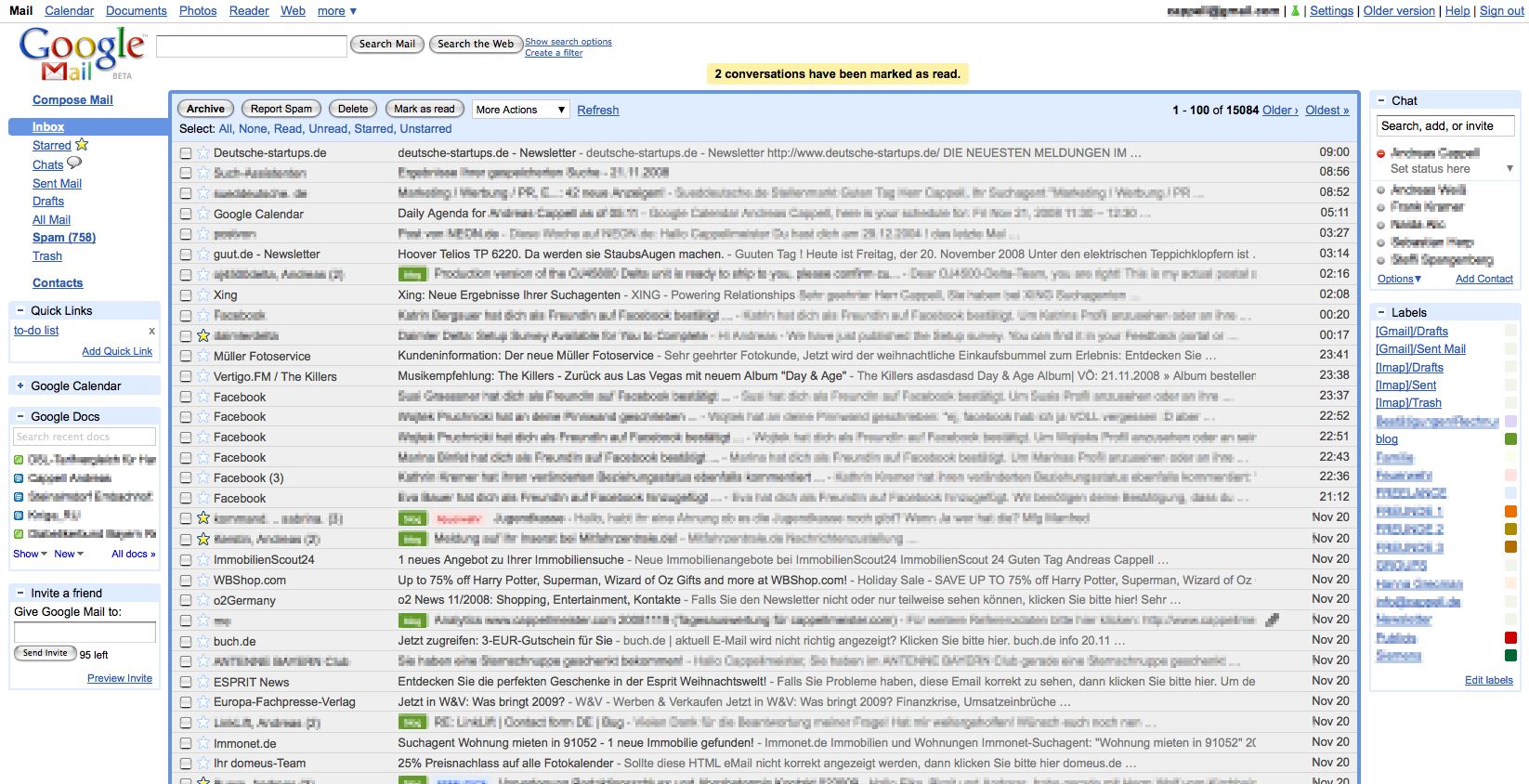
Task: Check the Immonet.de email checkbox
Action: [x=186, y=743]
